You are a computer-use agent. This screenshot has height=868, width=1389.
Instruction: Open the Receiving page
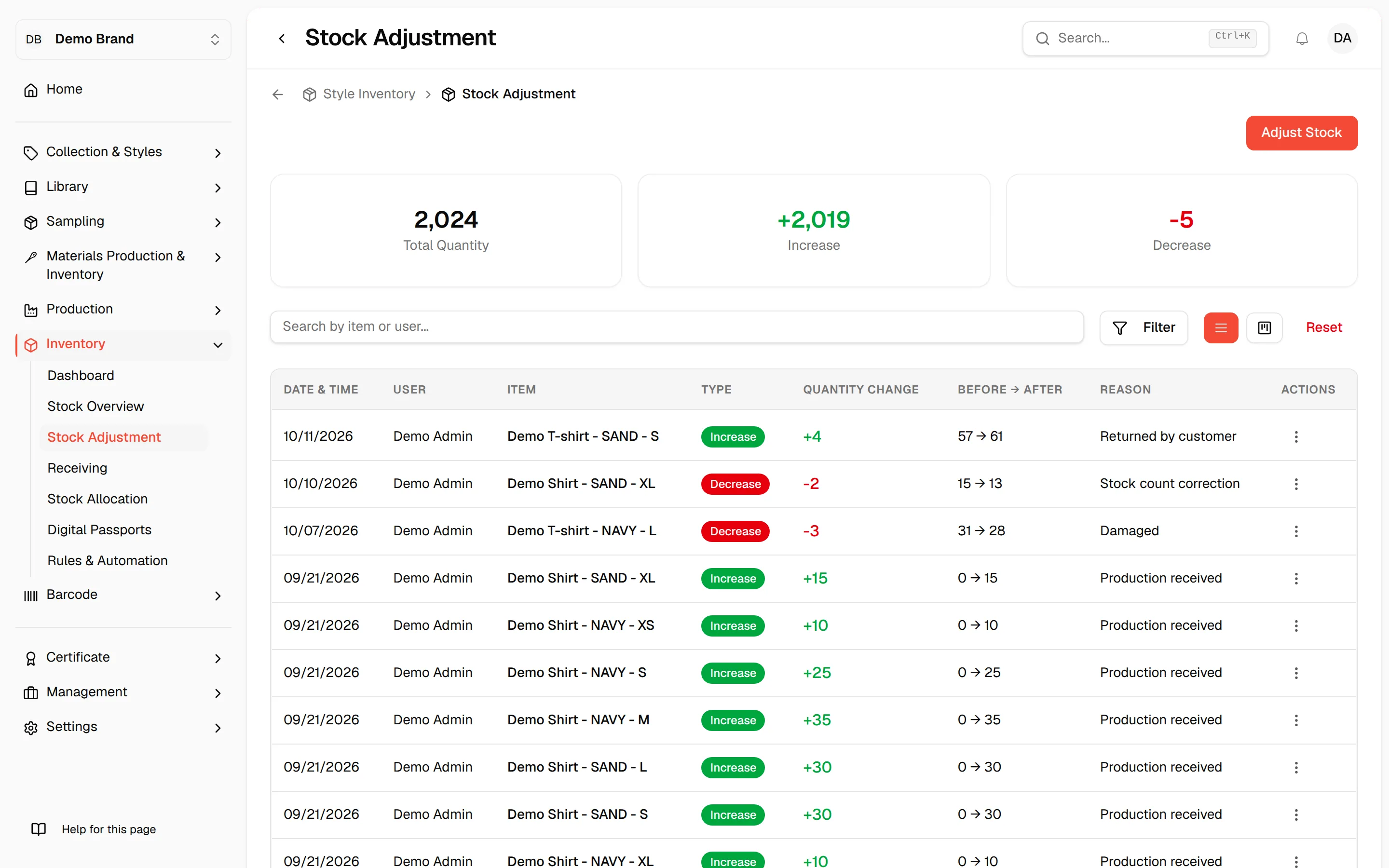pos(77,468)
